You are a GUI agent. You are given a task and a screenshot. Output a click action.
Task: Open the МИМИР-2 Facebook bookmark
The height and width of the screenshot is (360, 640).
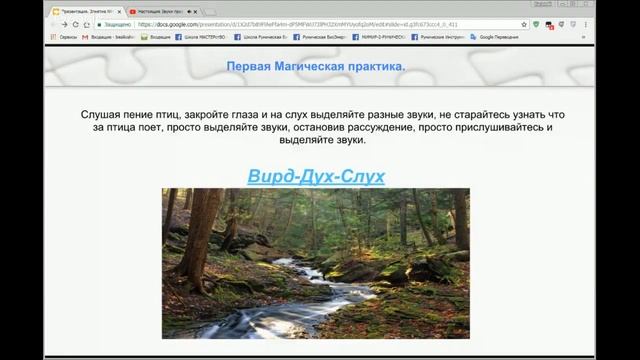pos(379,37)
